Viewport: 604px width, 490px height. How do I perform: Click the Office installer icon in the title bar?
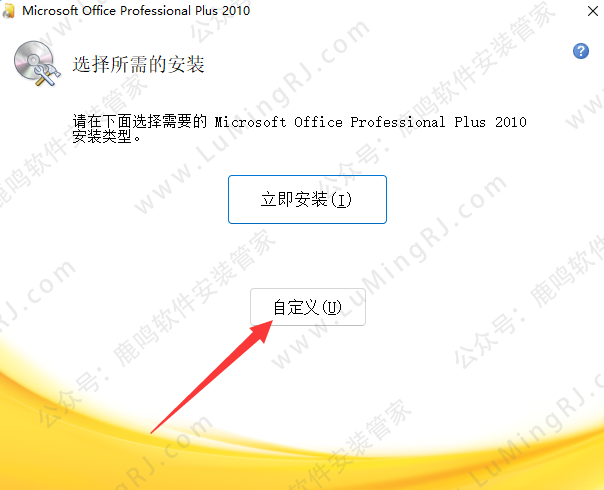pos(8,10)
